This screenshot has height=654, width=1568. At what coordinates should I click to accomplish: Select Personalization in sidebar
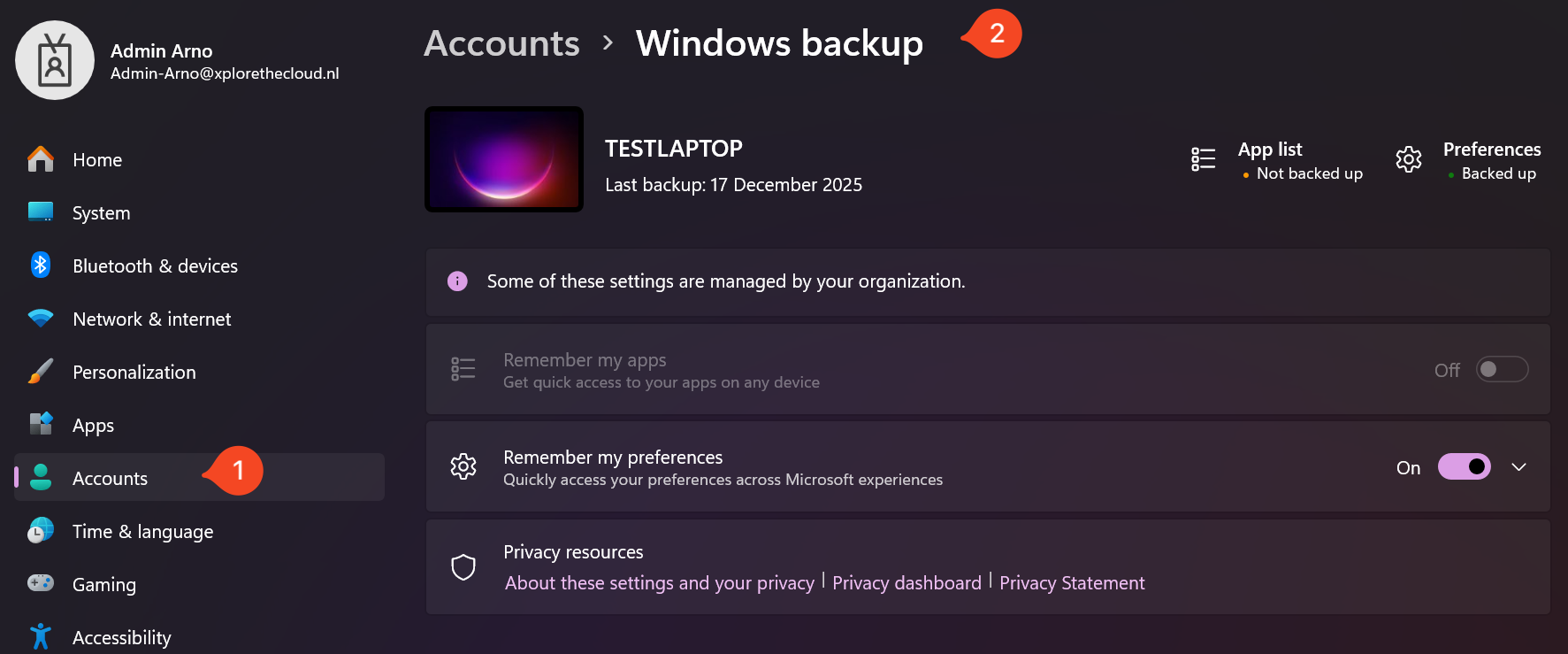[134, 373]
